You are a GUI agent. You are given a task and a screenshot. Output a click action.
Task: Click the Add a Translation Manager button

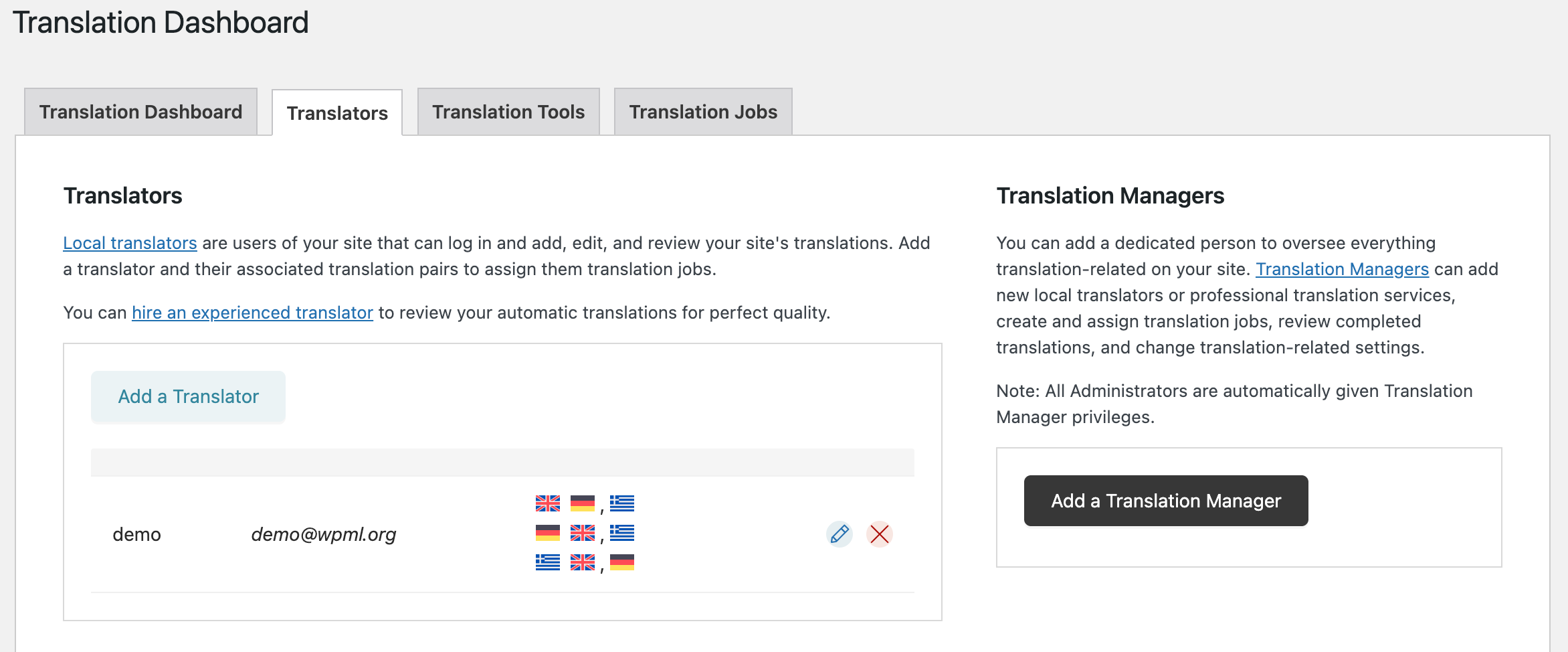[1165, 501]
